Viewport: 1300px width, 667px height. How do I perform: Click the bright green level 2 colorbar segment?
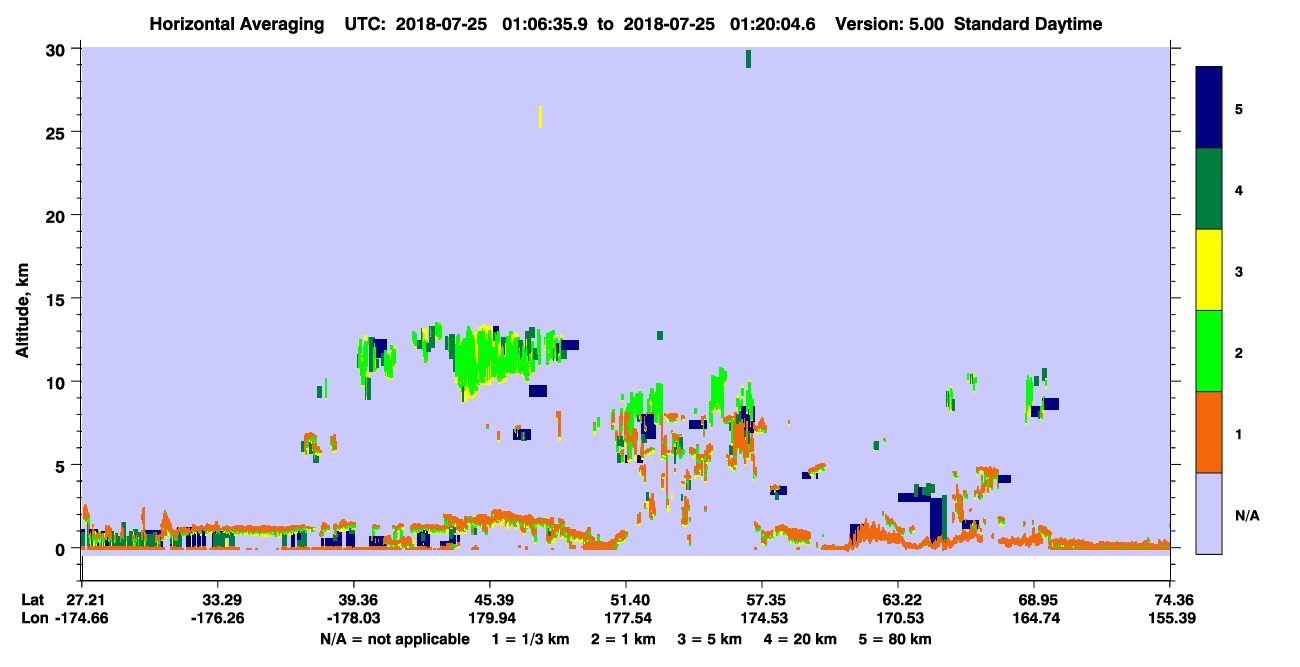[1209, 351]
